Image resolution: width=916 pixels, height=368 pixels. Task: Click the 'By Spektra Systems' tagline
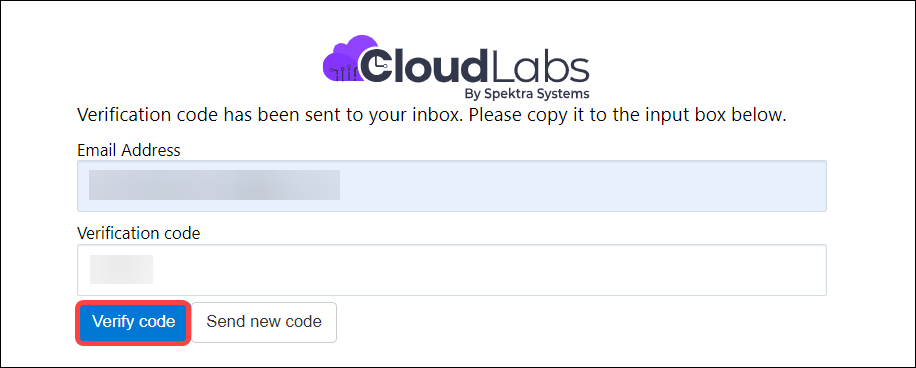tap(526, 93)
